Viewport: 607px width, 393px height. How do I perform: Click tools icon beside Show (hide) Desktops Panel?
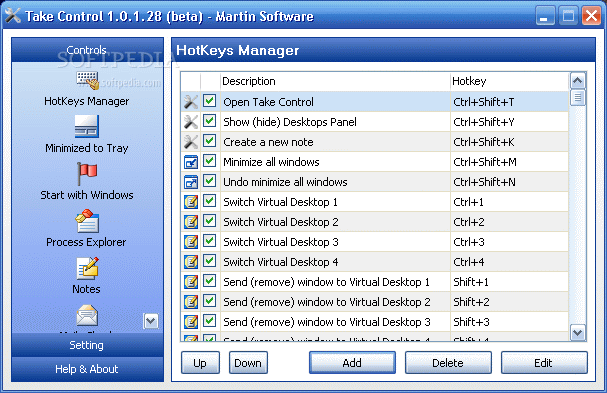190,122
